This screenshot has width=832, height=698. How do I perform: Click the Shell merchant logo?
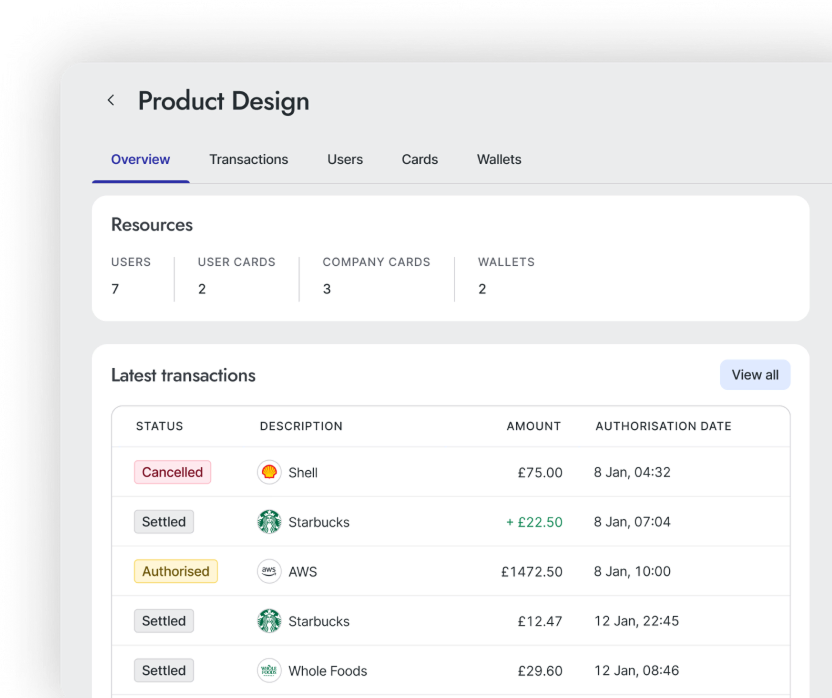click(x=269, y=472)
